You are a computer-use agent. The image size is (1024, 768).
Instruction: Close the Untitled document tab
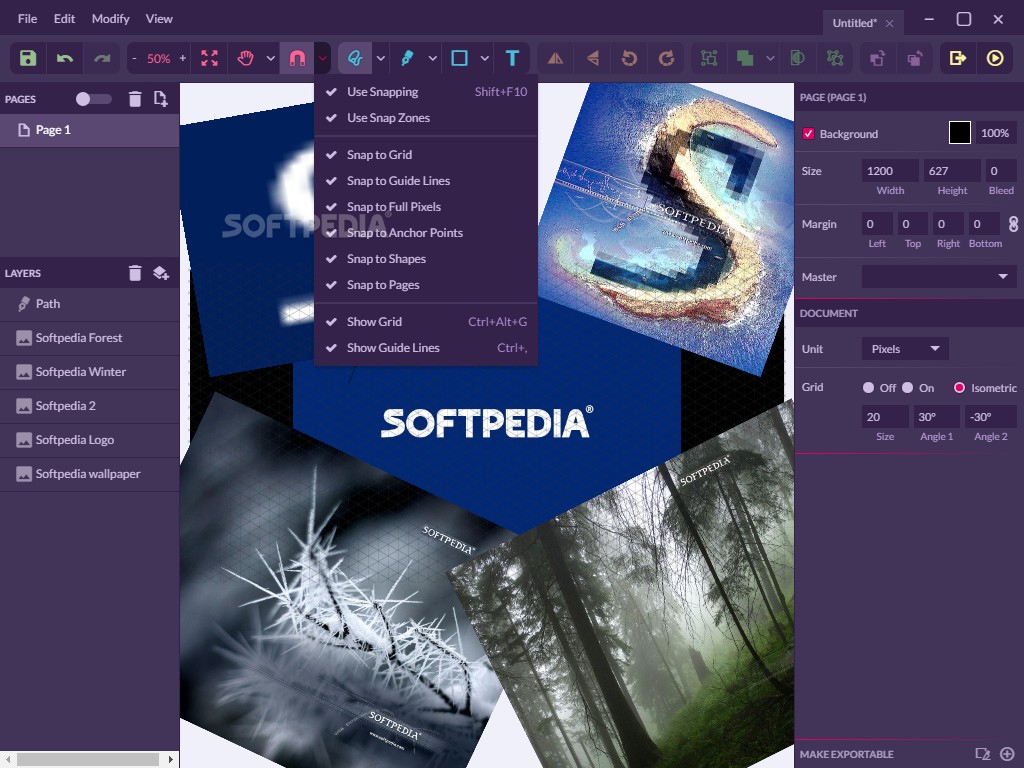coord(889,24)
